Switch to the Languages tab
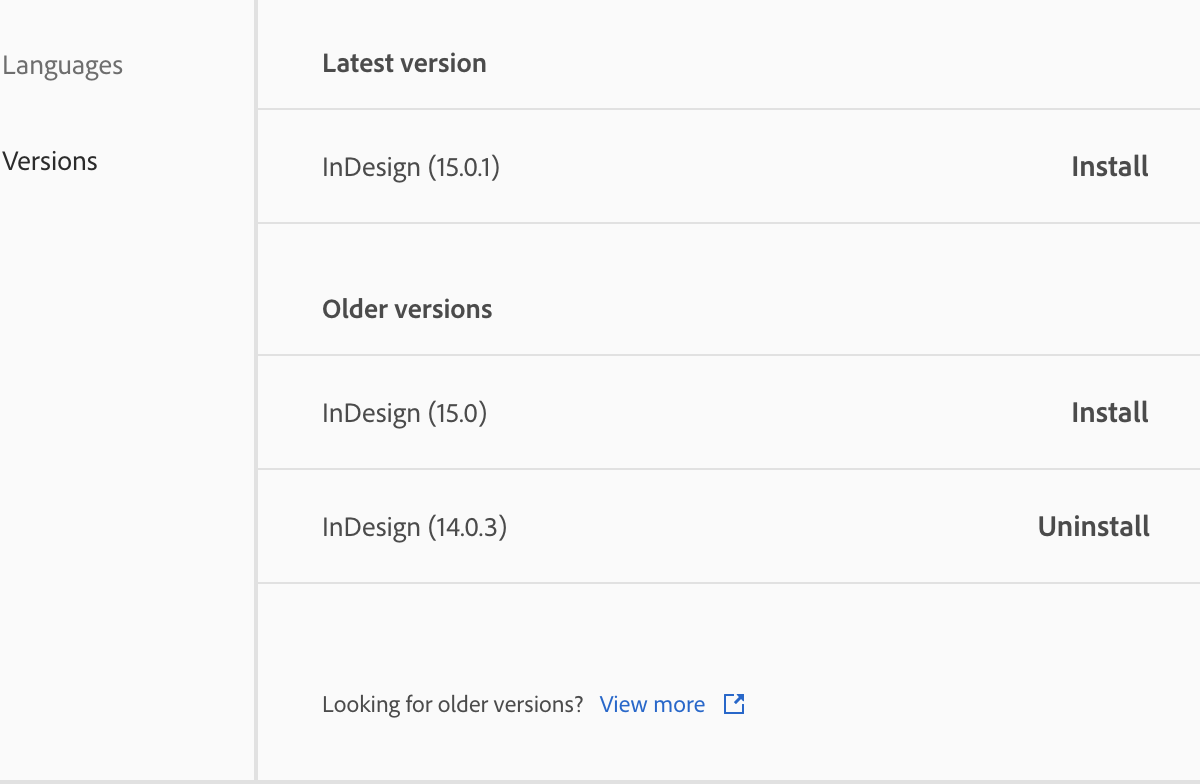 click(62, 66)
